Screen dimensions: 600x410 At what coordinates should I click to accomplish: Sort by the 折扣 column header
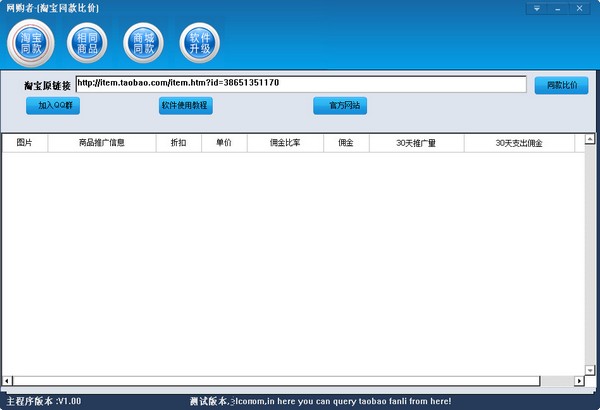click(179, 143)
